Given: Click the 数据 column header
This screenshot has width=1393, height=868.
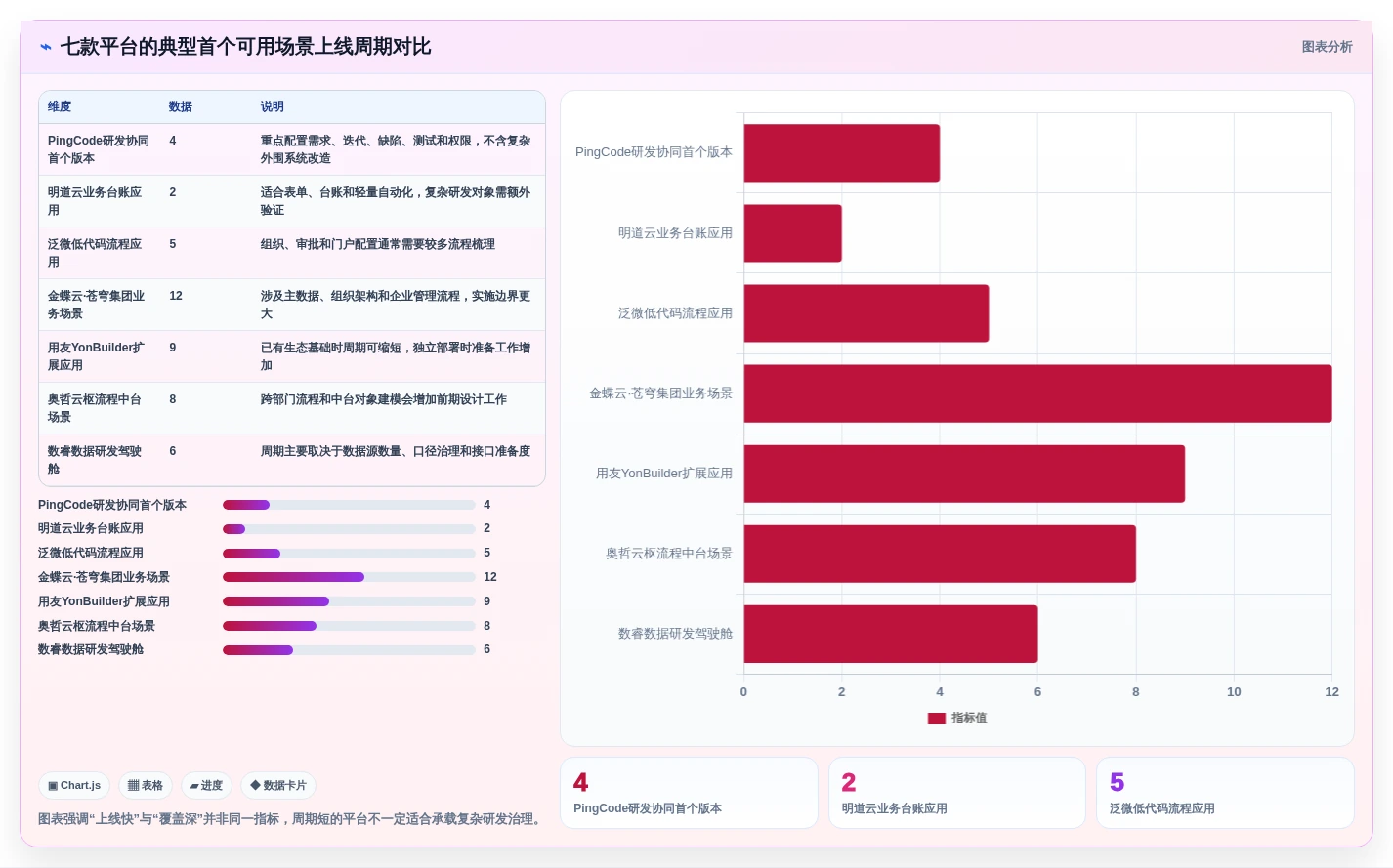Looking at the screenshot, I should click(x=181, y=106).
